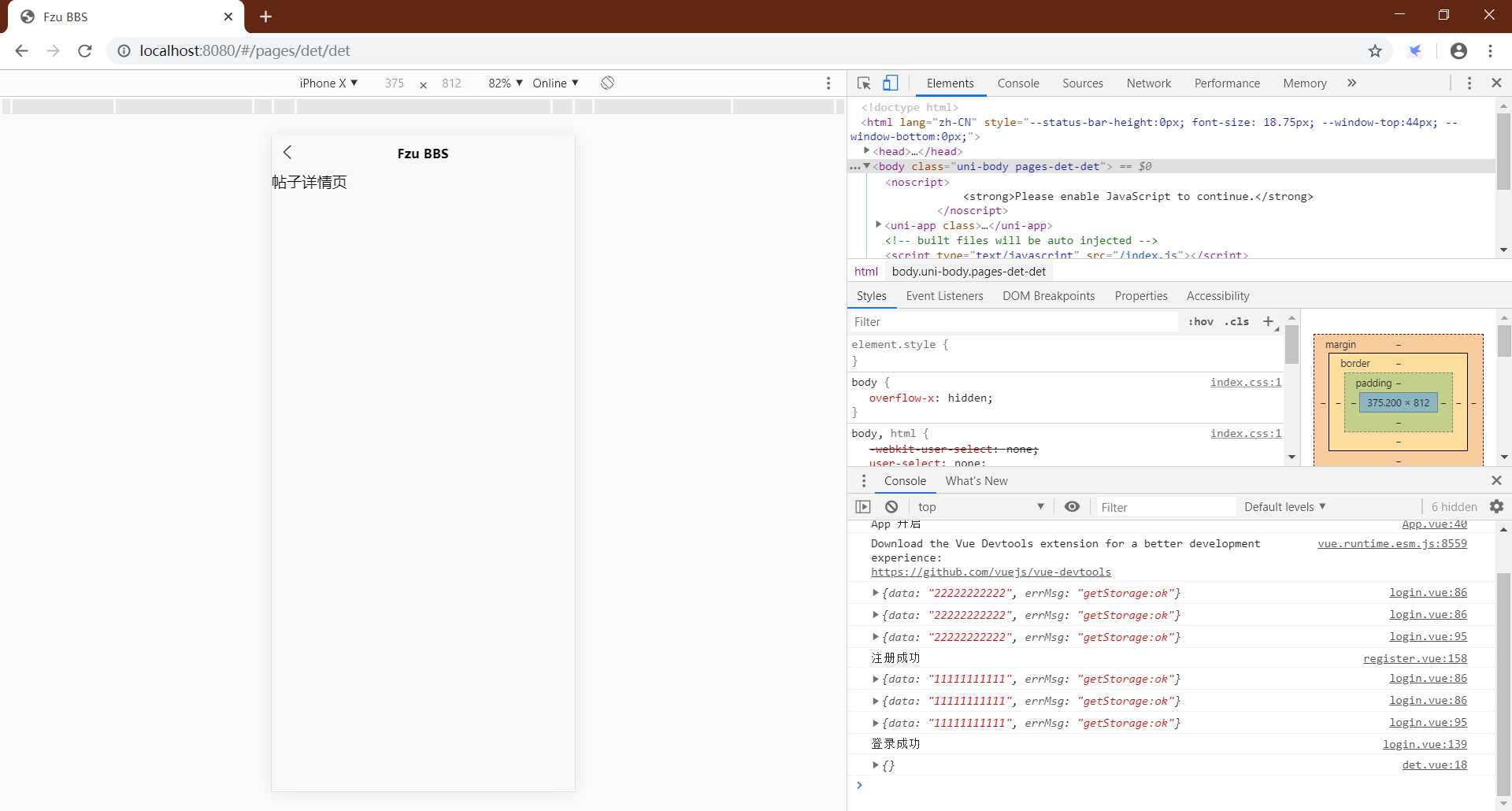1512x811 pixels.
Task: Switch to the Console tab in DevTools
Action: (x=1018, y=83)
